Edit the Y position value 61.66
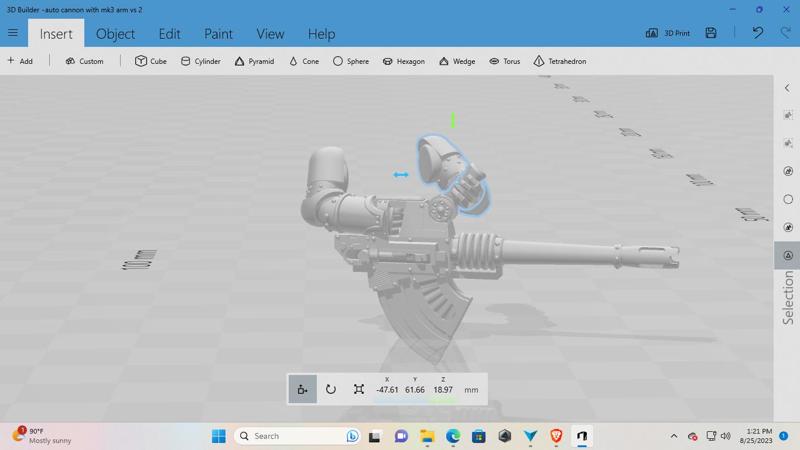The height and width of the screenshot is (450, 800). click(x=415, y=390)
